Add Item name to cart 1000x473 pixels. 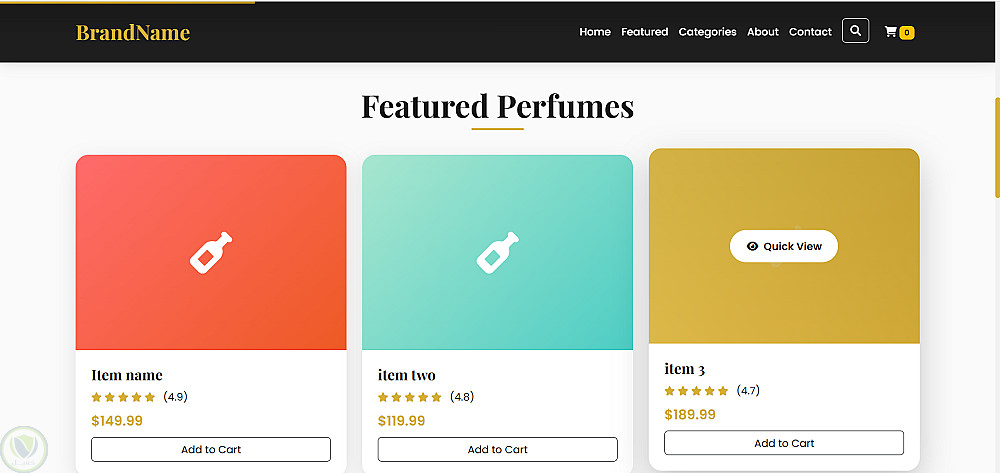pos(211,449)
